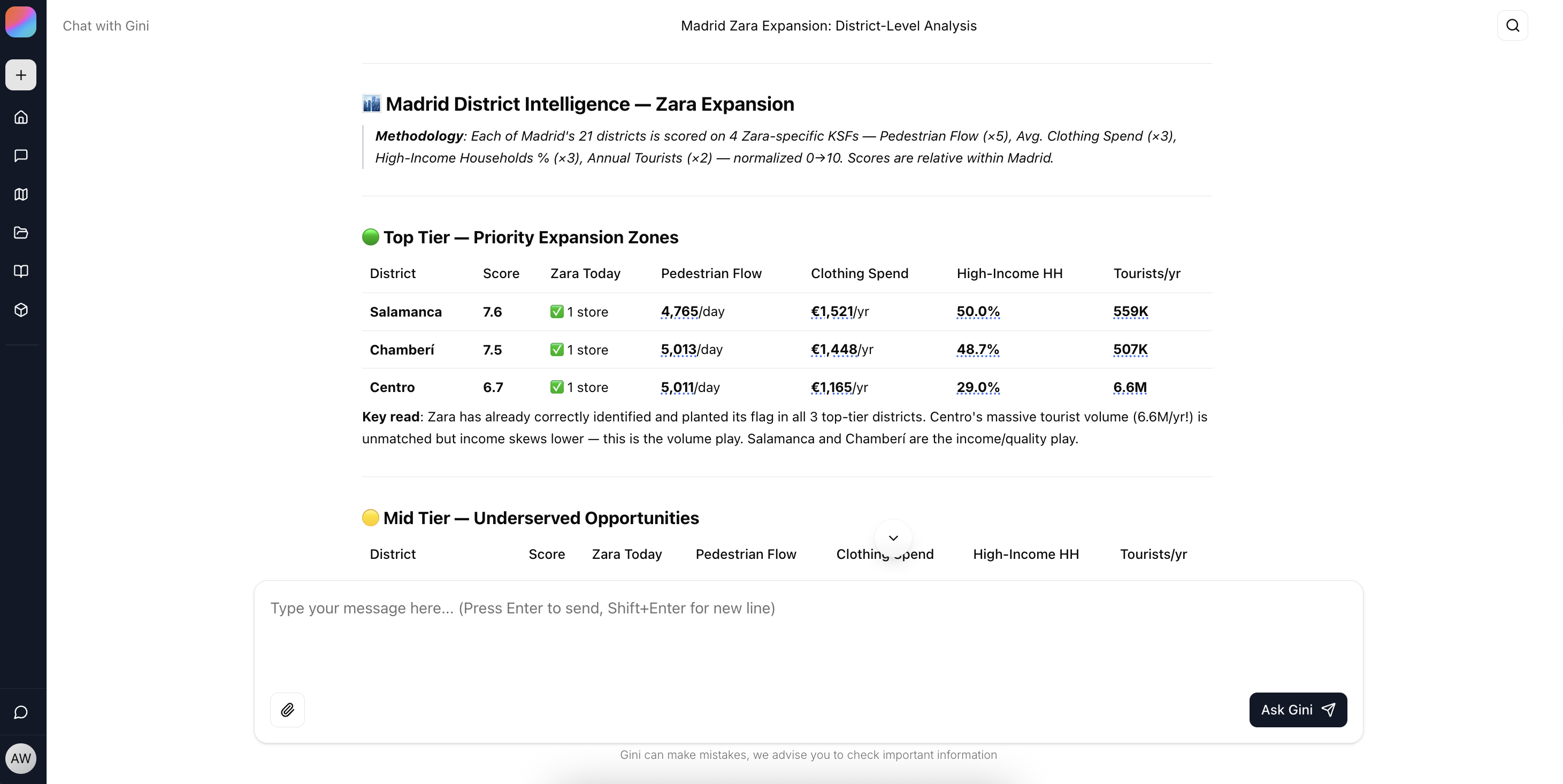Click the Gini app logo

pos(21,22)
